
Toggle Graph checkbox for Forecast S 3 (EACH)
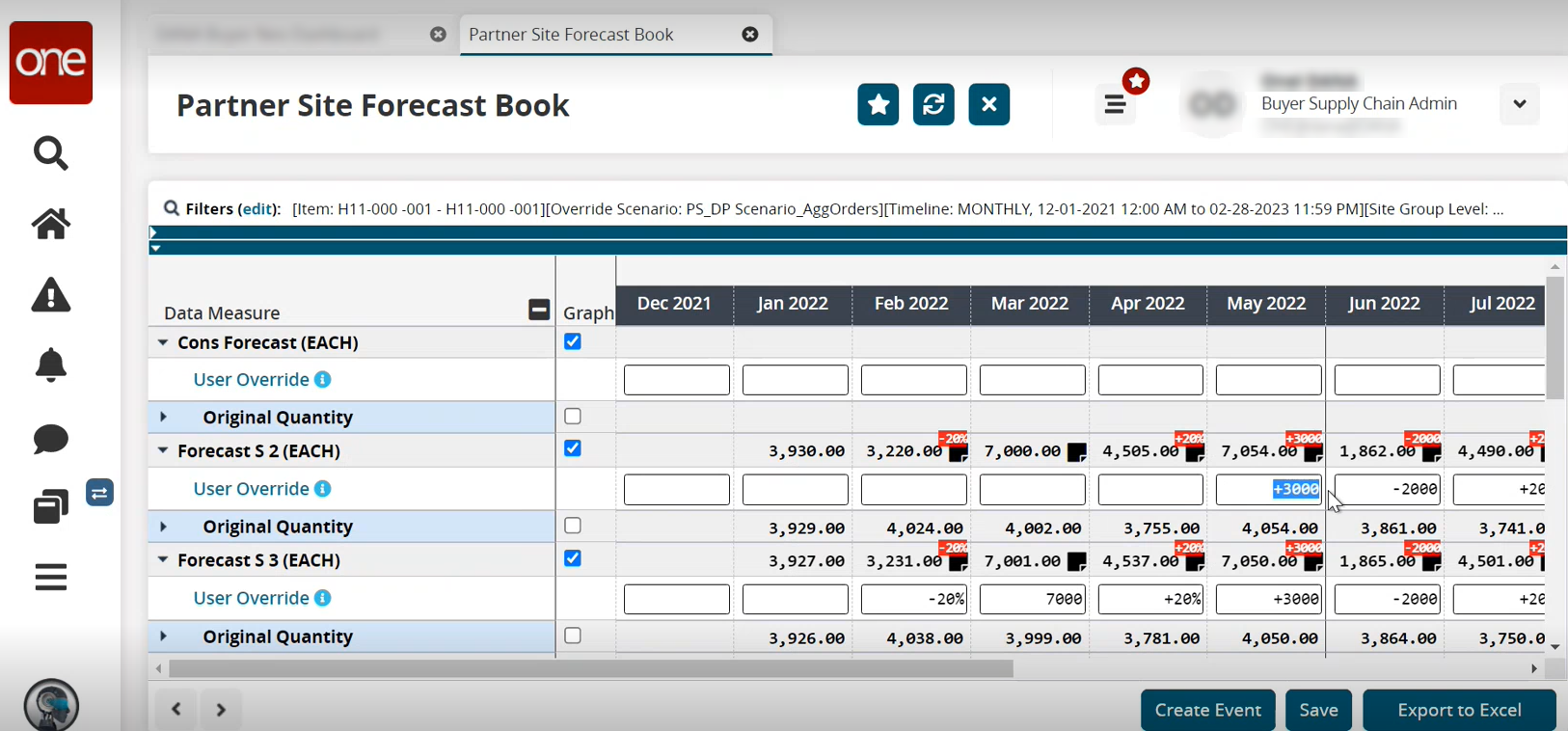coord(573,558)
